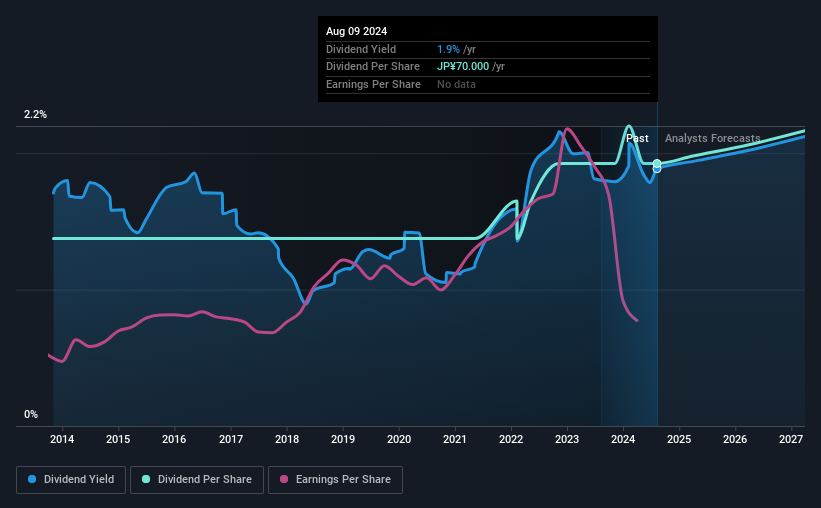
Task: Click the 2018 year label on the axis
Action: (x=287, y=439)
